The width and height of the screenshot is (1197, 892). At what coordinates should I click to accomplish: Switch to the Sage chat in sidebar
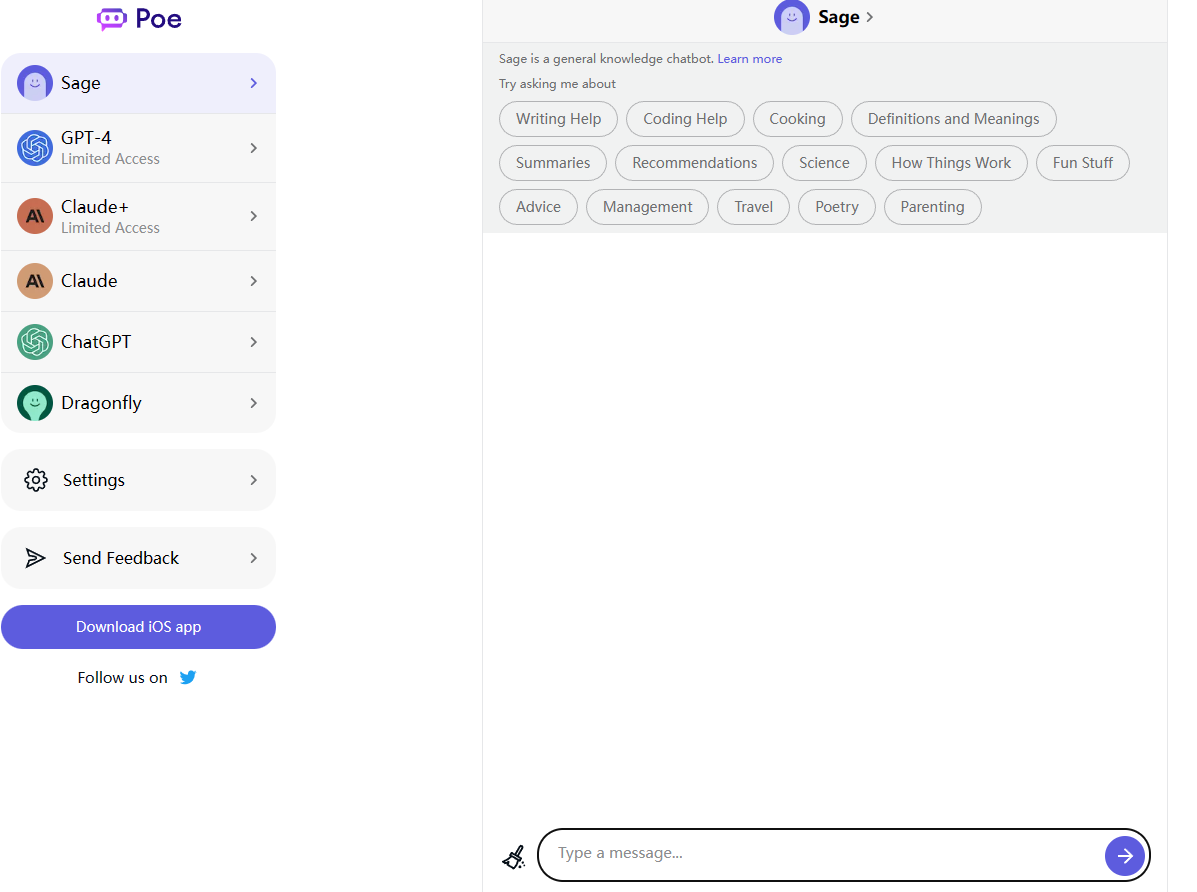pyautogui.click(x=138, y=83)
